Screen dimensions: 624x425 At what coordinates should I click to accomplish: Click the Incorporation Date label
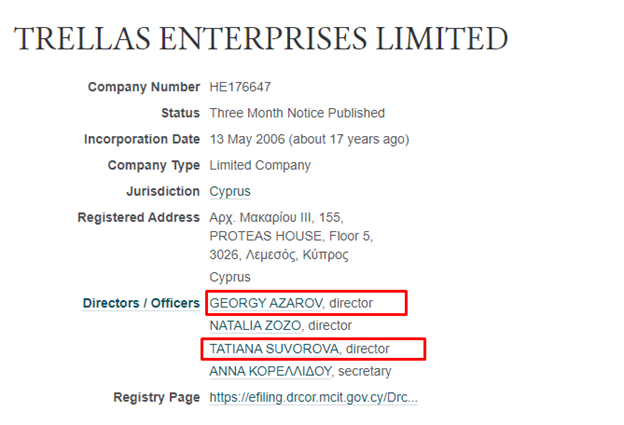tap(142, 139)
